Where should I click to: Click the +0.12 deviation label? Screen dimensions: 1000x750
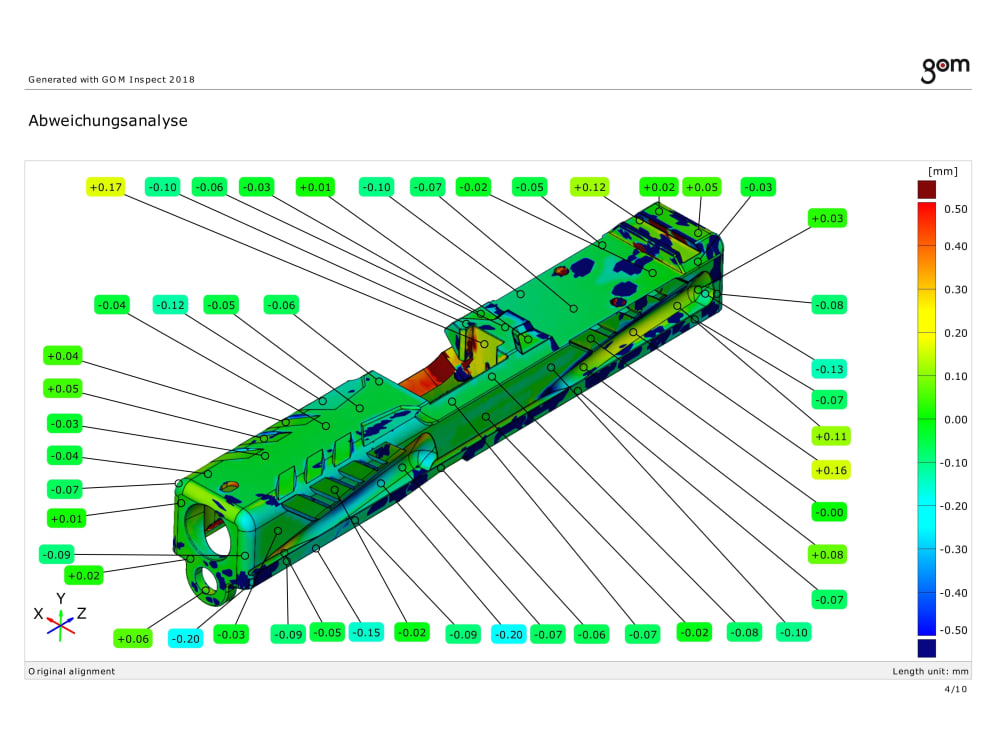589,187
